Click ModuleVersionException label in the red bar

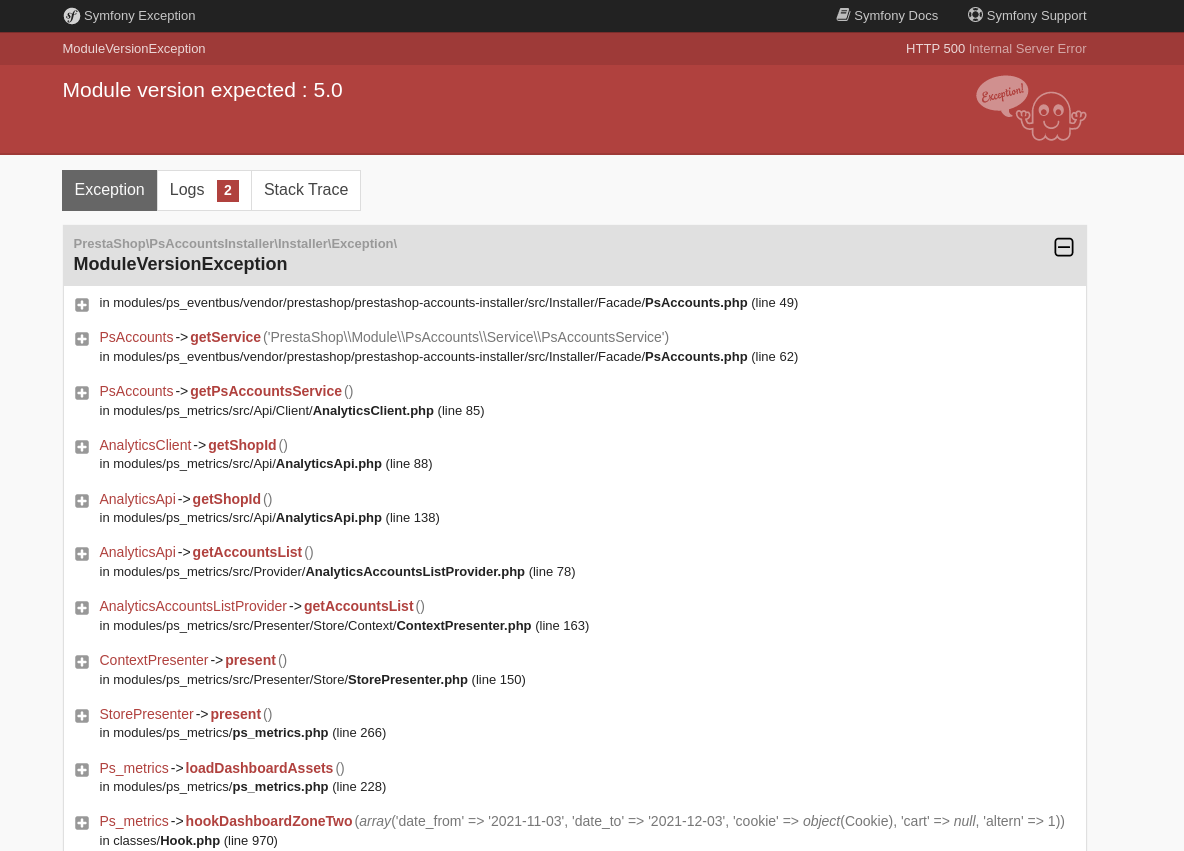(x=134, y=49)
